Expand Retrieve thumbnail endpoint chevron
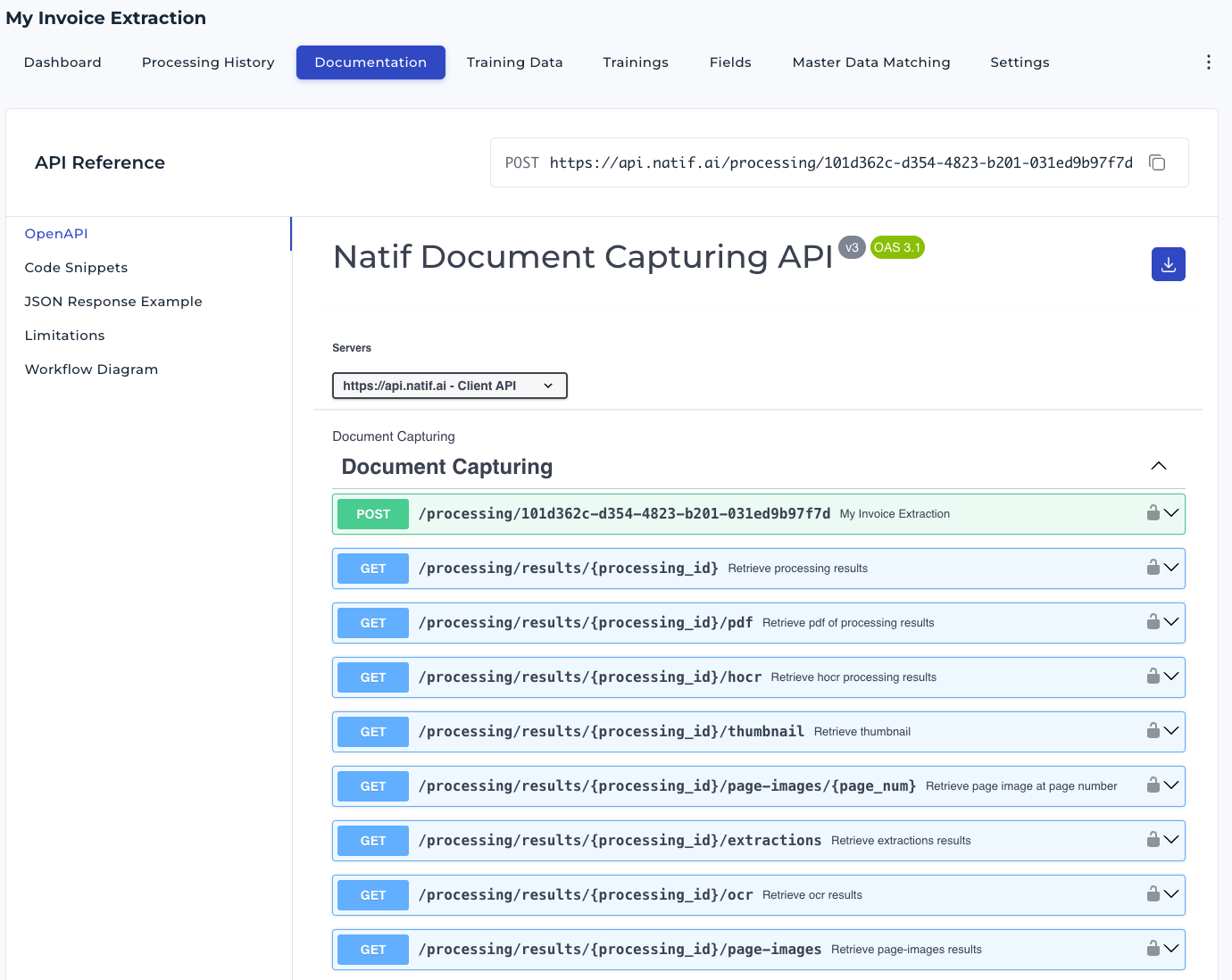Viewport: 1232px width, 980px height. (x=1171, y=731)
